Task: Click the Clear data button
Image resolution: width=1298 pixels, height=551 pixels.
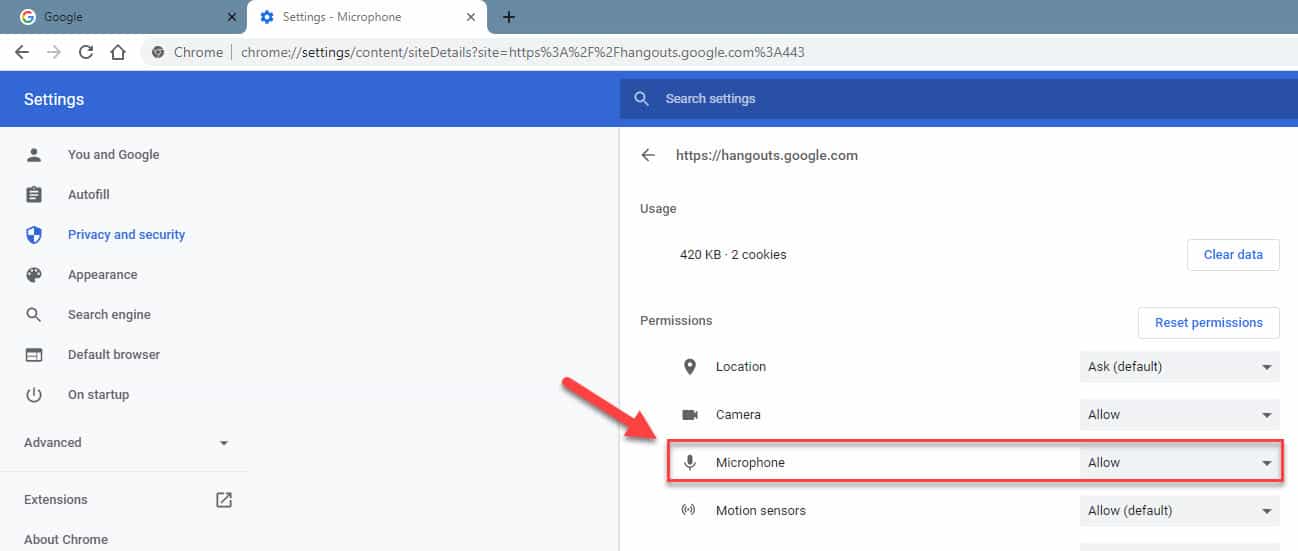Action: click(x=1233, y=255)
